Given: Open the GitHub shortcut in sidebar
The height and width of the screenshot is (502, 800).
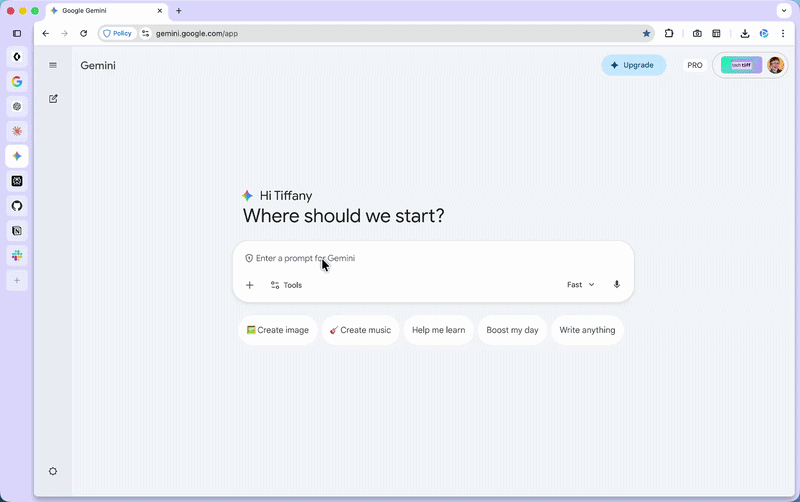Looking at the screenshot, I should point(17,206).
